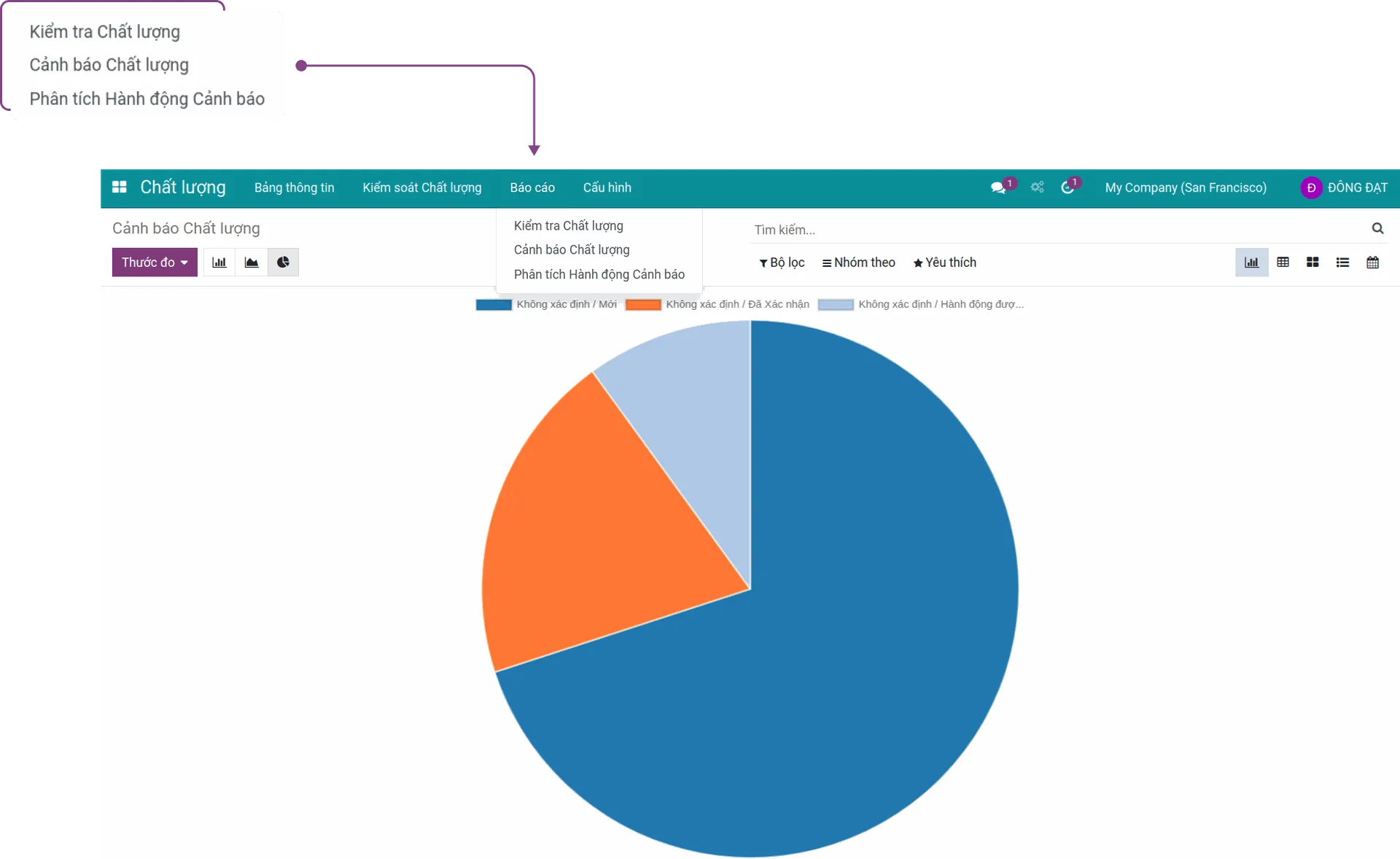Switch to kanban view
Image resolution: width=1400 pixels, height=859 pixels.
[1312, 263]
